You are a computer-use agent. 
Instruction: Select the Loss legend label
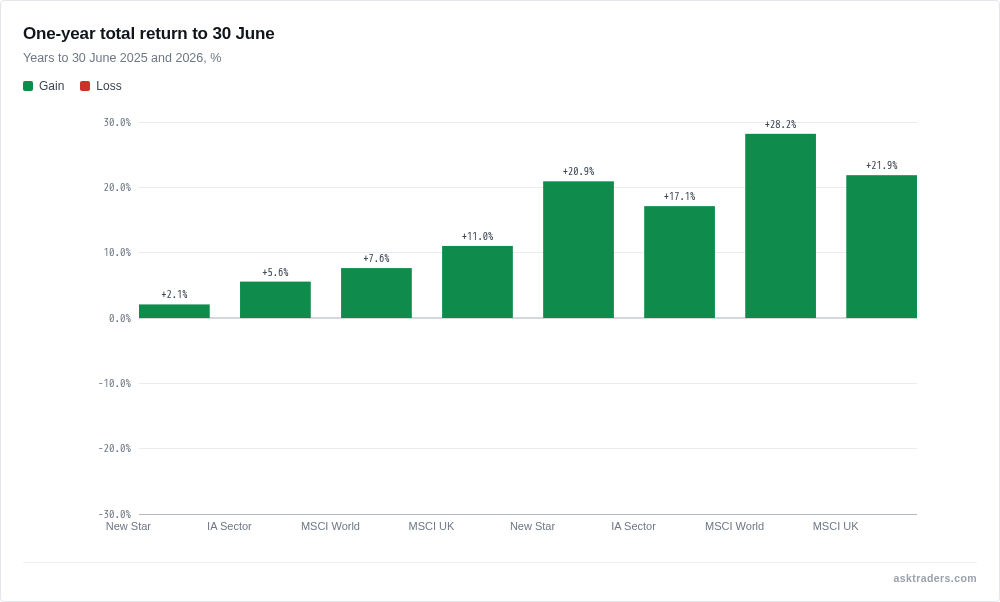click(108, 86)
